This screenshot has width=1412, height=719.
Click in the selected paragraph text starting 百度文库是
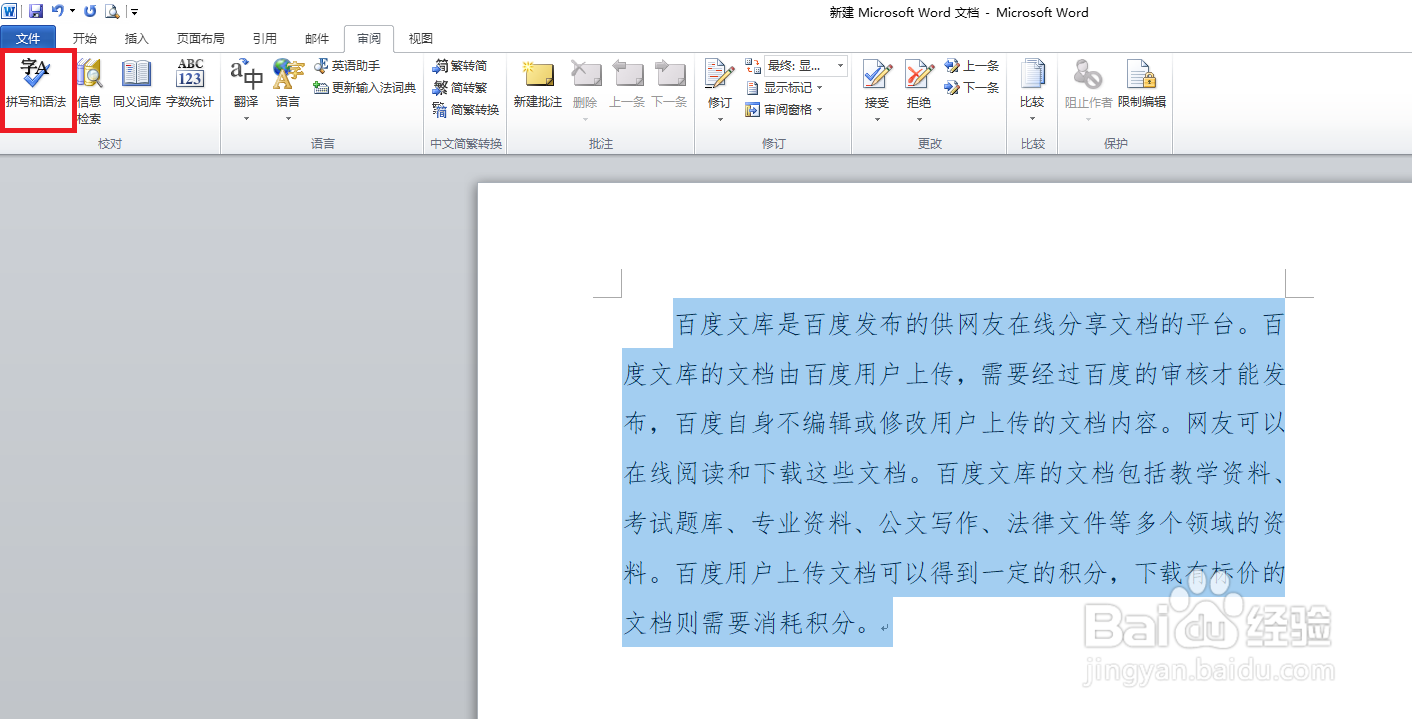tap(953, 472)
